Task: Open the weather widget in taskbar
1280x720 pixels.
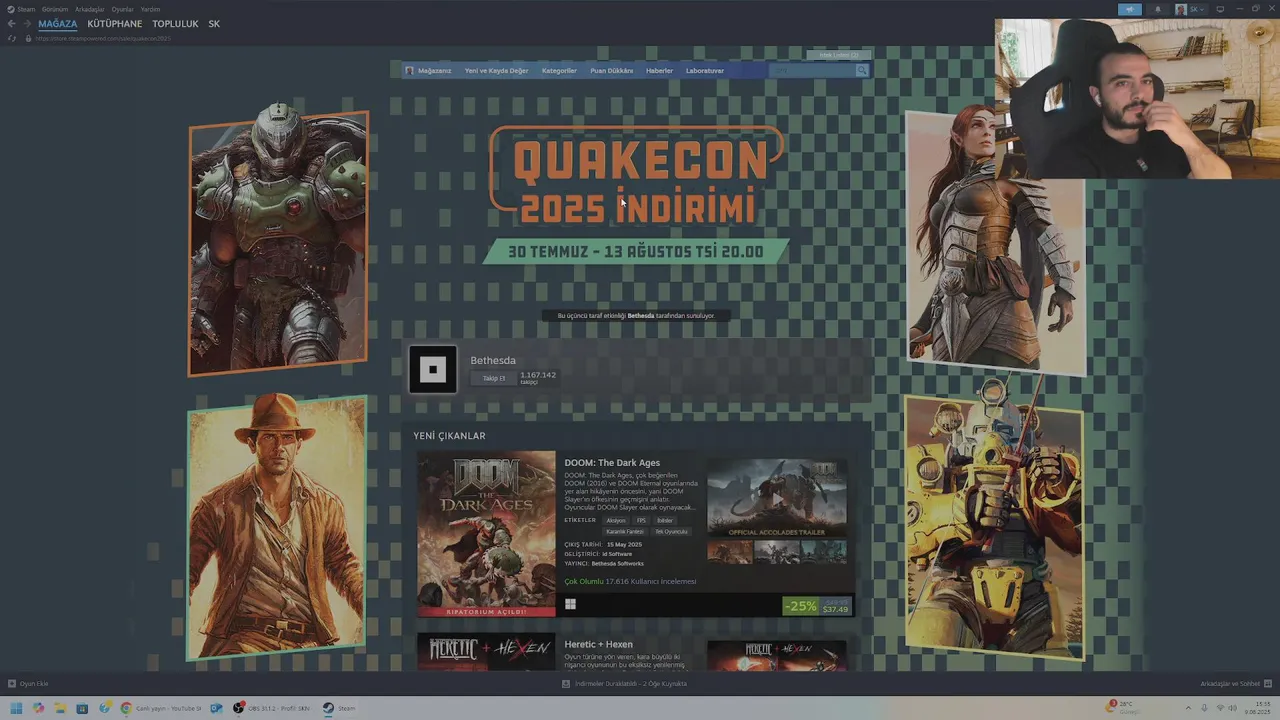Action: [1122, 708]
